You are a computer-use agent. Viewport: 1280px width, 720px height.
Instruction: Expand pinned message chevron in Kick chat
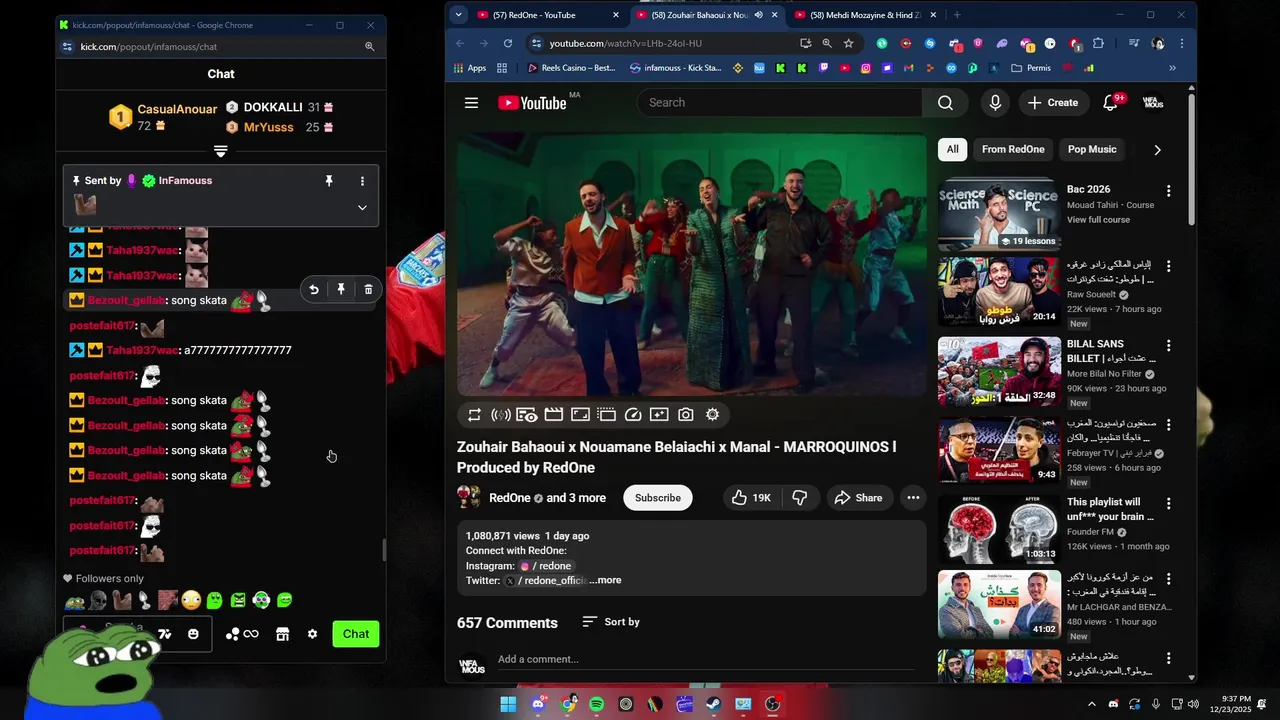(x=362, y=208)
